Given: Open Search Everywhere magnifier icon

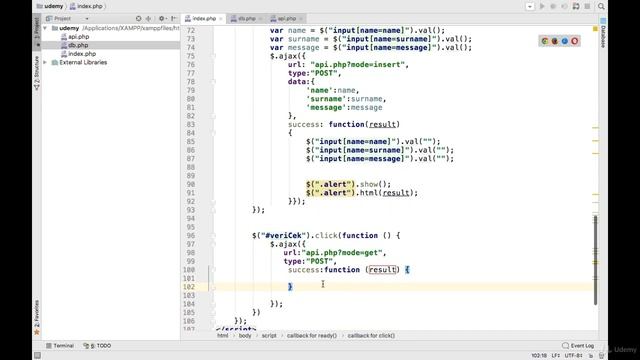Looking at the screenshot, I should (x=601, y=7).
